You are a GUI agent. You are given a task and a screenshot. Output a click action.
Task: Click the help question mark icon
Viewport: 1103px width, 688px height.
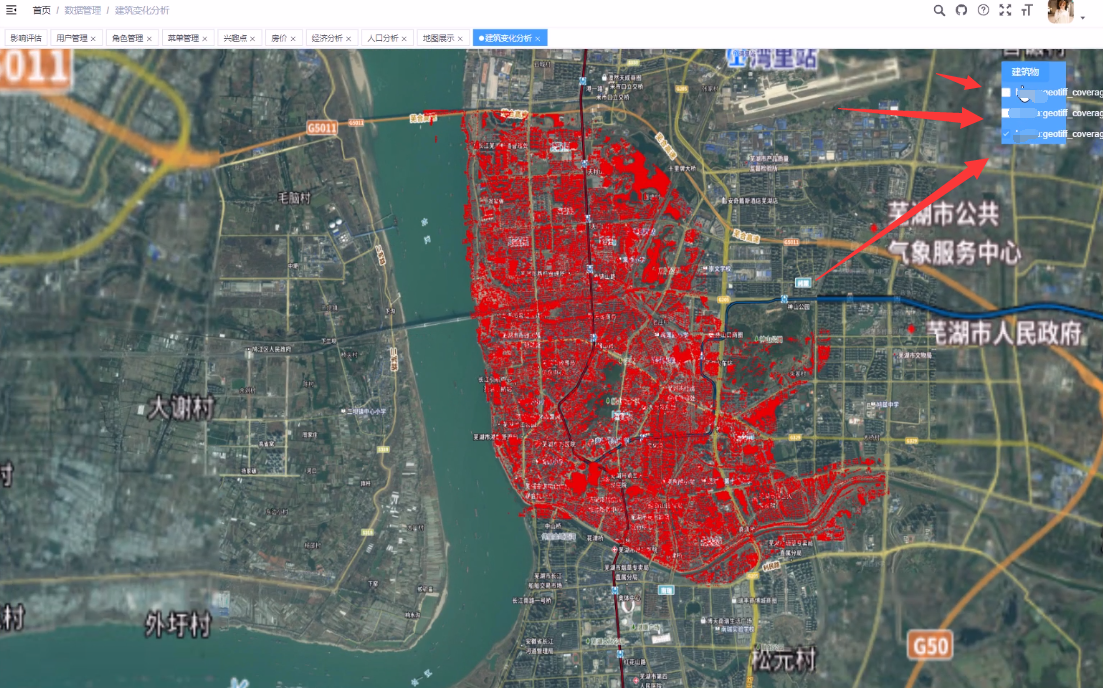tap(983, 10)
